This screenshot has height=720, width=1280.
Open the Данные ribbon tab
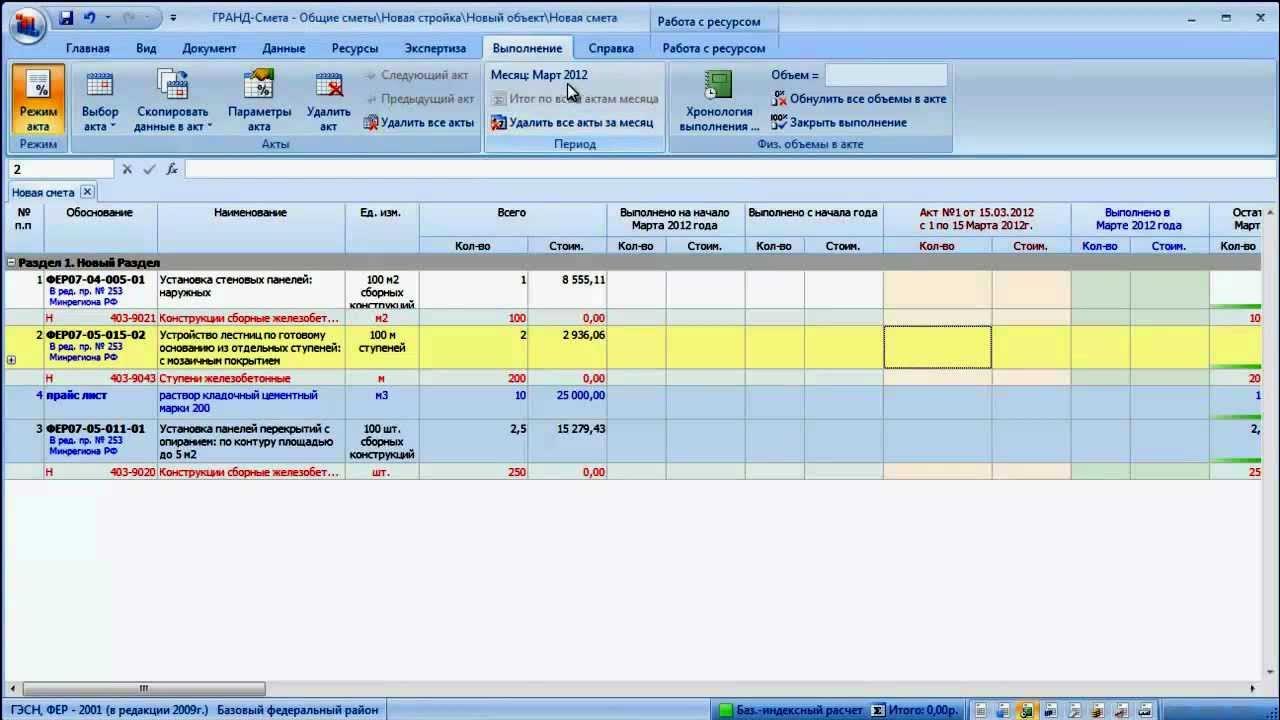284,48
